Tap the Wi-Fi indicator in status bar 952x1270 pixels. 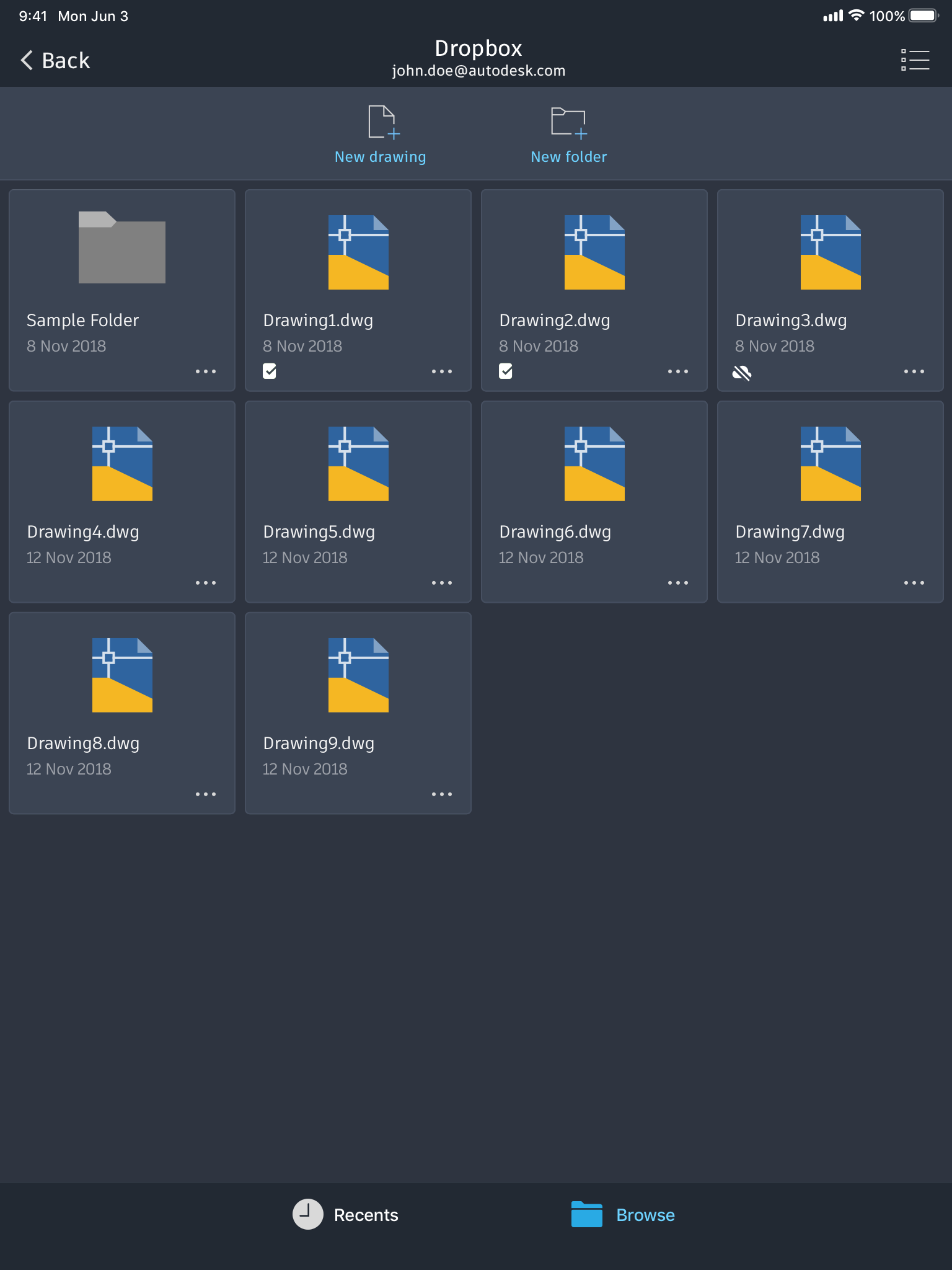[x=856, y=15]
